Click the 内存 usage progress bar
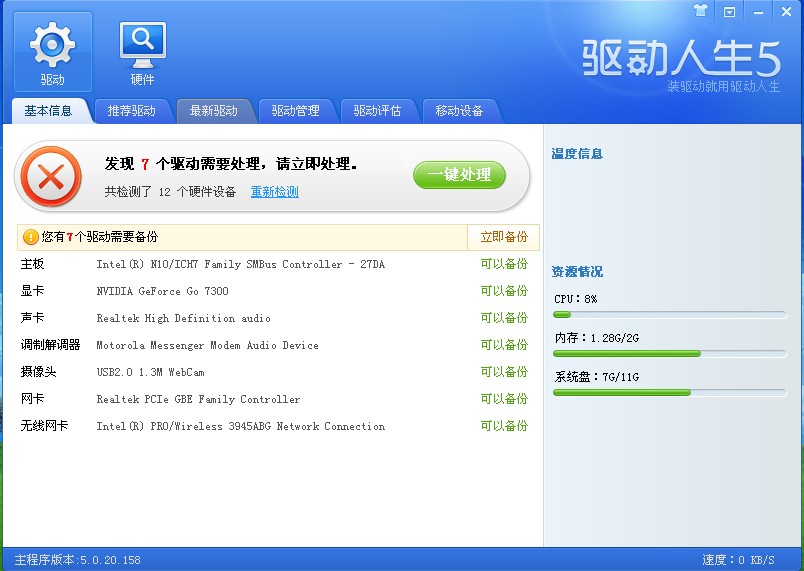 [x=669, y=353]
